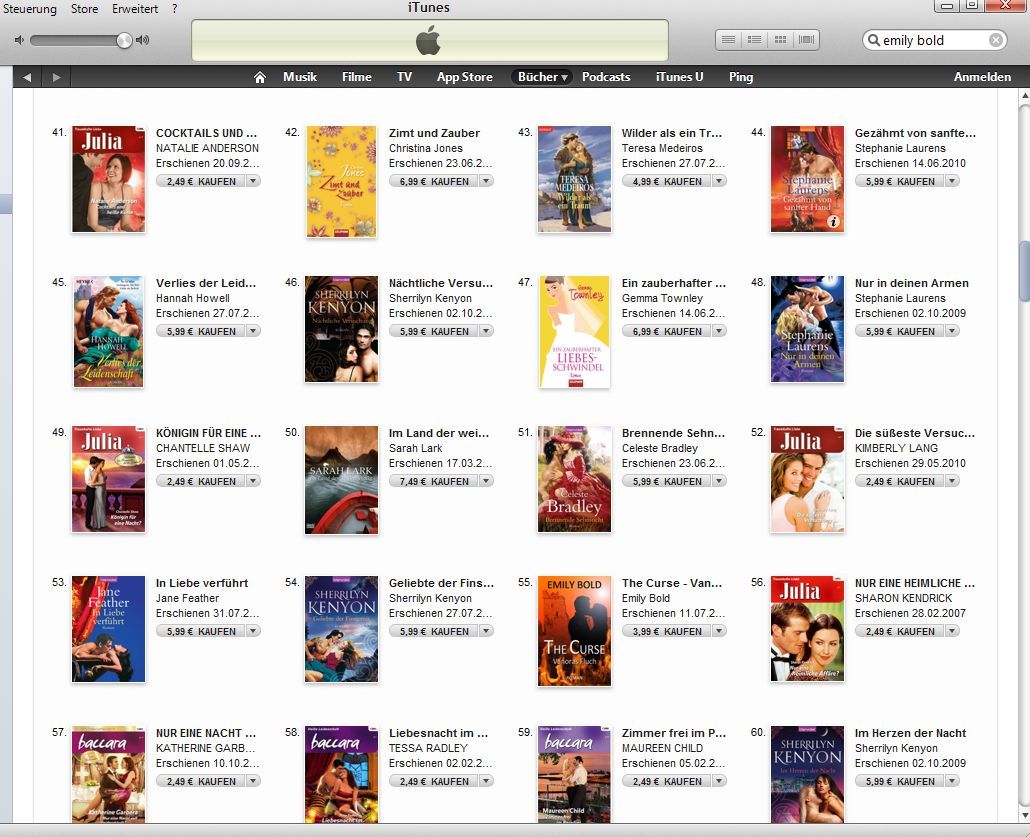Screen dimensions: 1030x837
Task: Mute using the low-volume speaker icon
Action: pyautogui.click(x=20, y=40)
